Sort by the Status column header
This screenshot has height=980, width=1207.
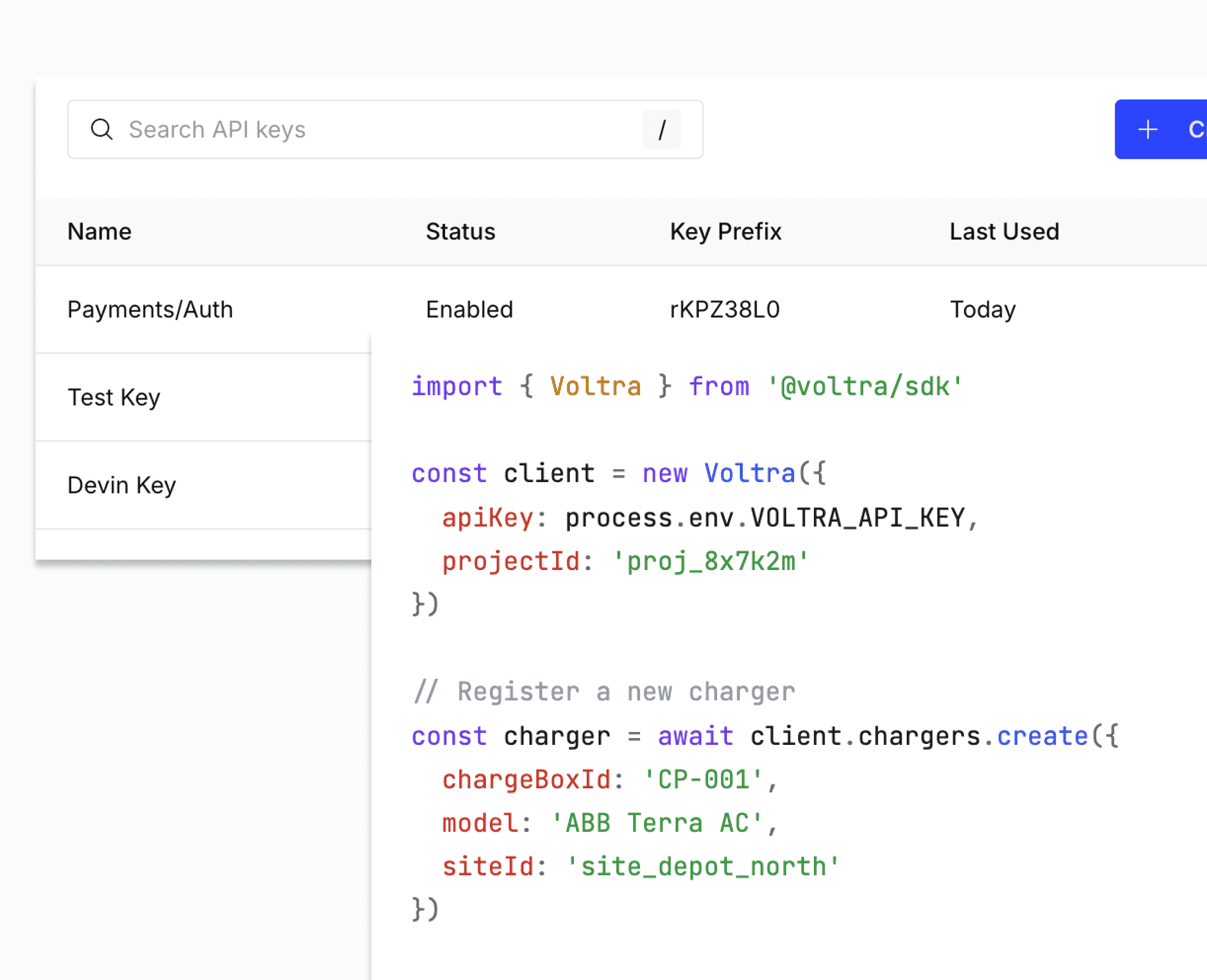(x=460, y=232)
